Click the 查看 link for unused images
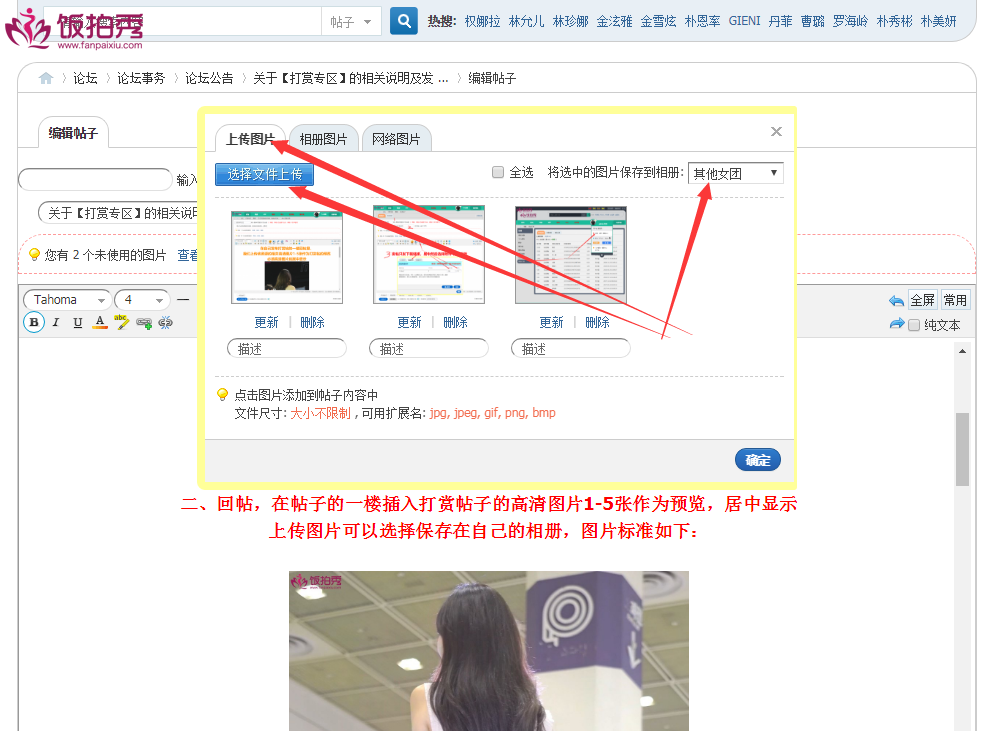Image resolution: width=982 pixels, height=731 pixels. [187, 255]
